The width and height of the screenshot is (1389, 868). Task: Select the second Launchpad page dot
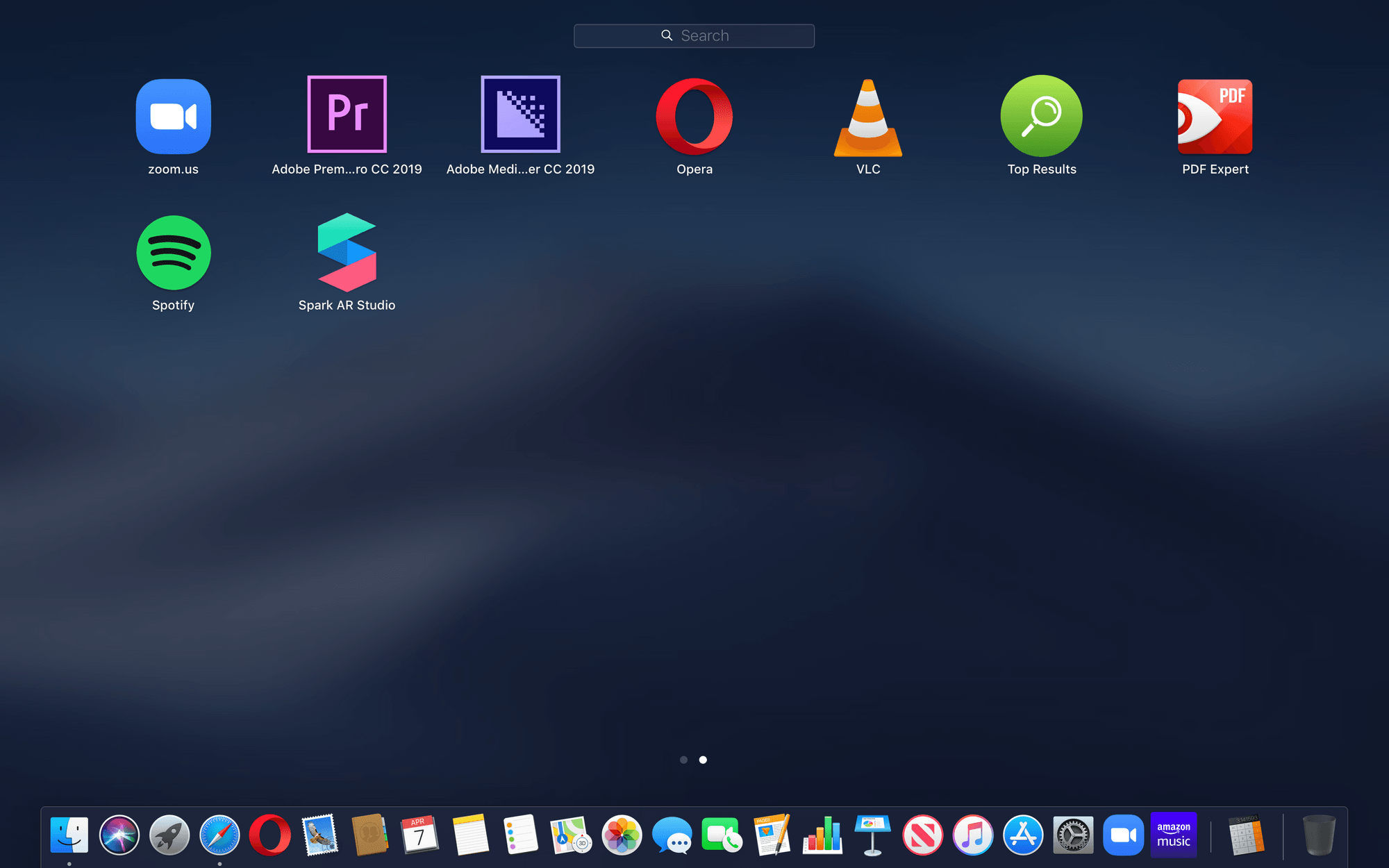tap(703, 760)
